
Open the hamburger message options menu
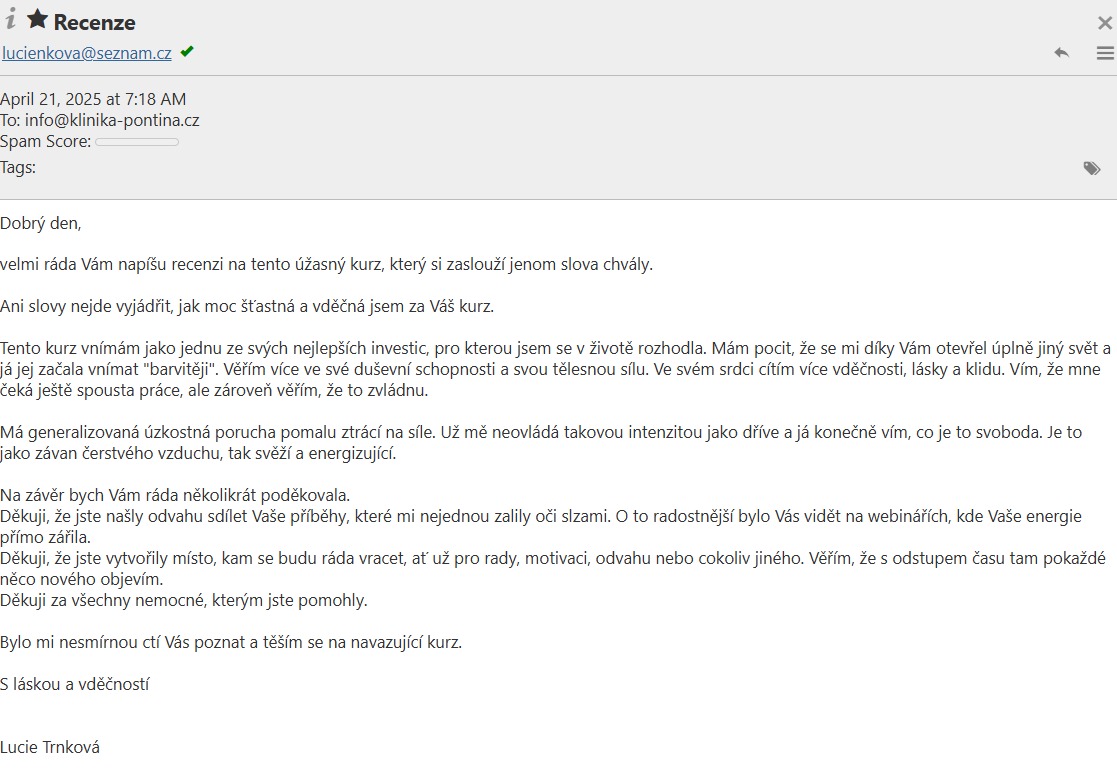click(x=1105, y=53)
